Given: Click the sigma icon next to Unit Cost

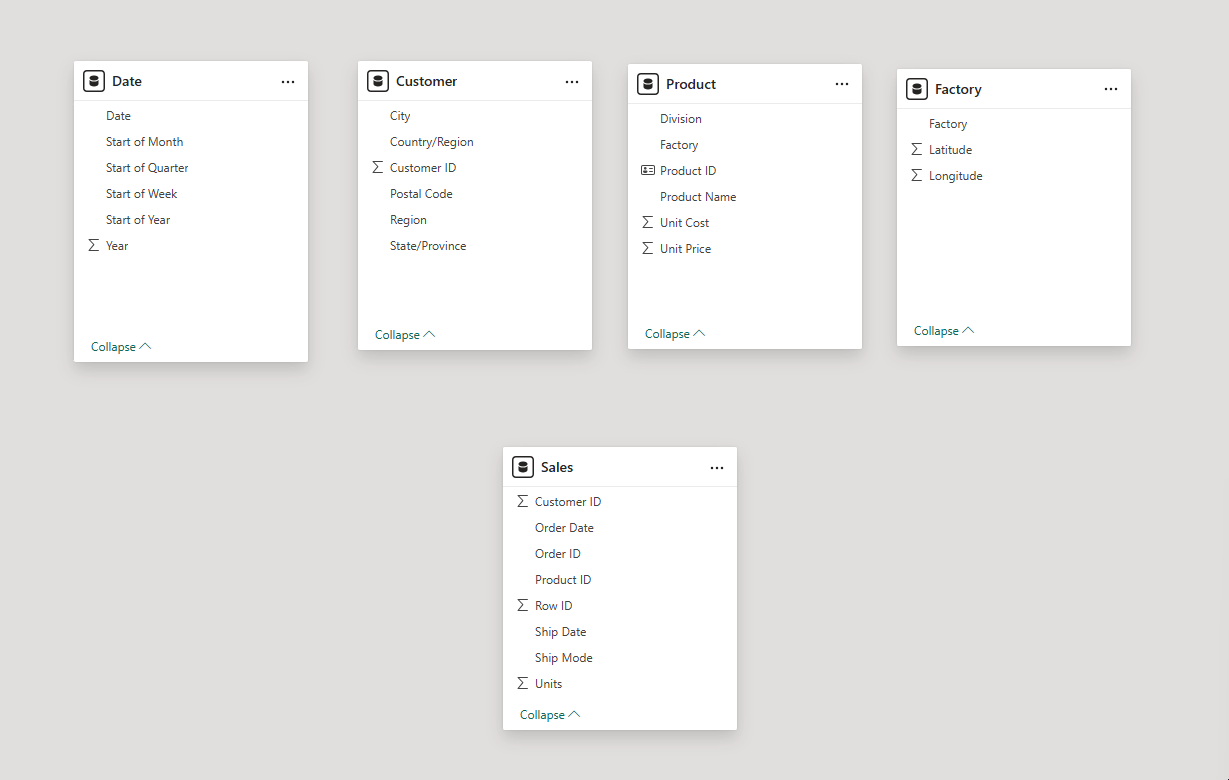Looking at the screenshot, I should click(648, 223).
